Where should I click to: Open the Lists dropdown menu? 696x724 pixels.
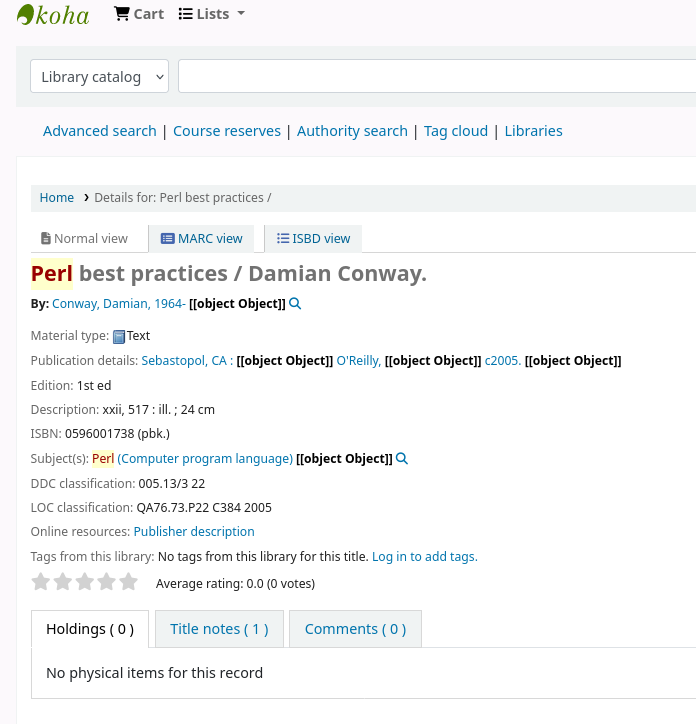[x=211, y=14]
